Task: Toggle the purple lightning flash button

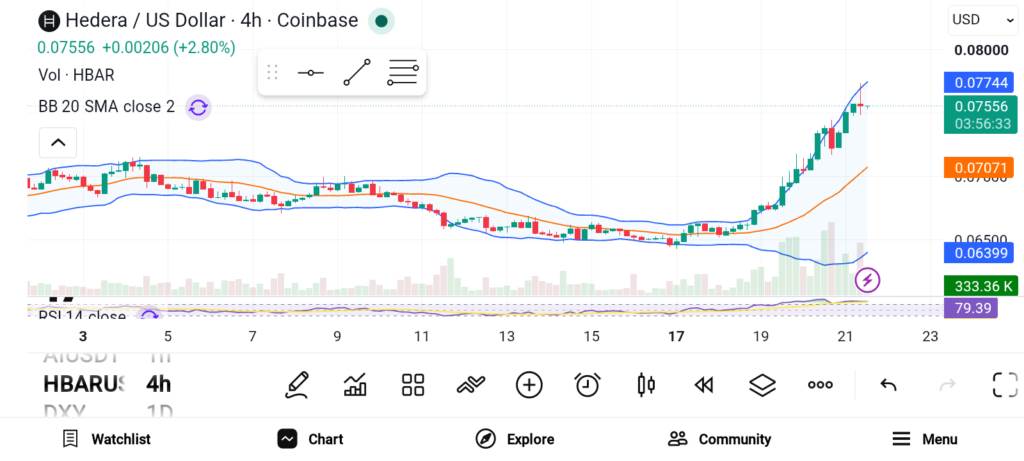Action: tap(867, 280)
